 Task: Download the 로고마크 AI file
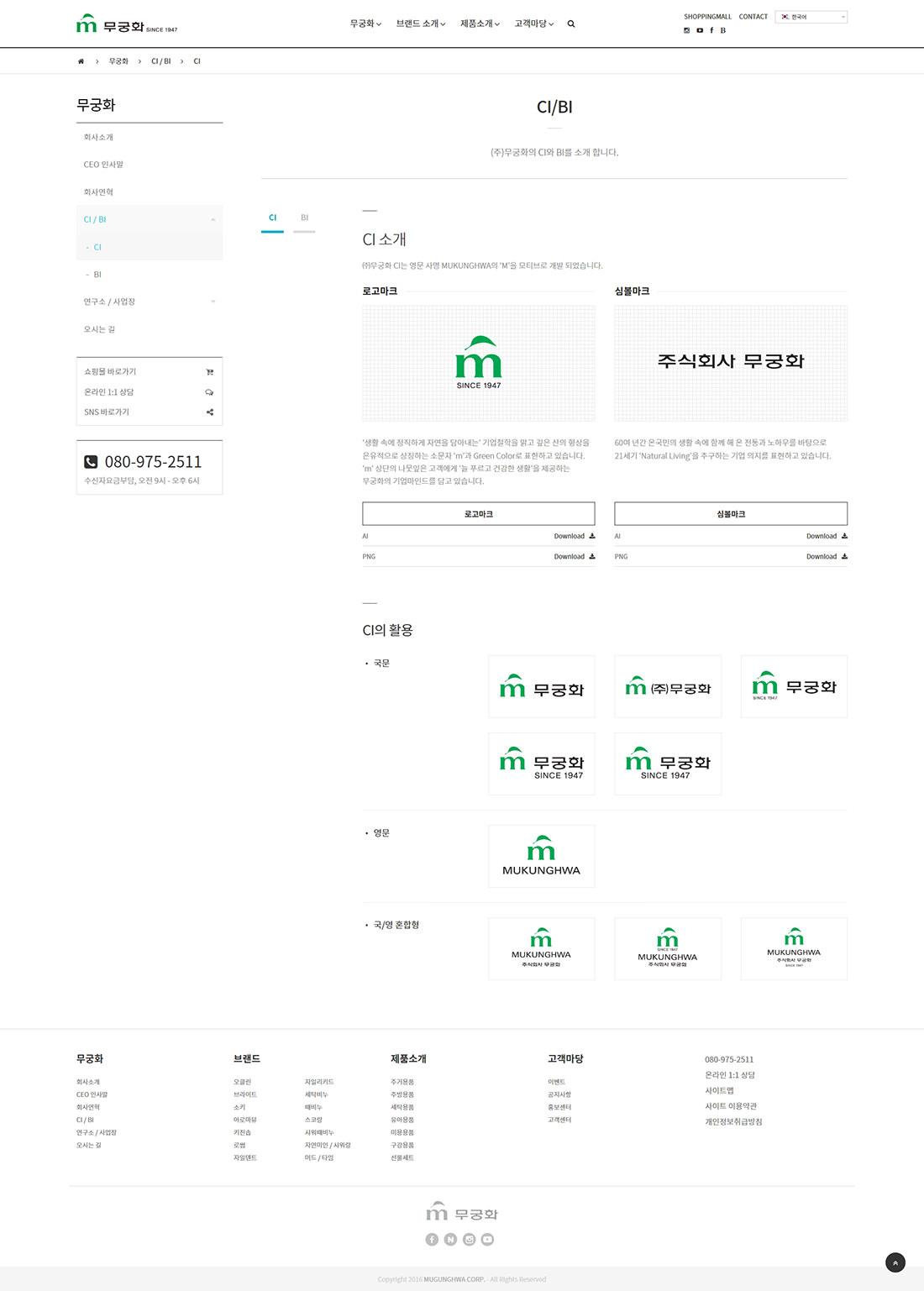pos(575,536)
